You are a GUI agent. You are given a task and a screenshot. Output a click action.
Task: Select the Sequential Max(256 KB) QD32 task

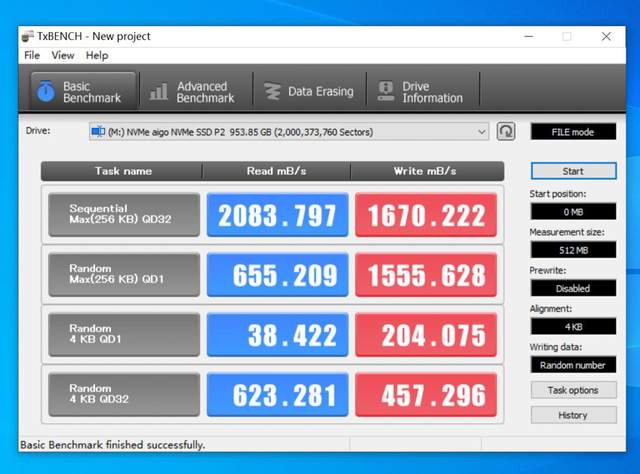pos(124,215)
